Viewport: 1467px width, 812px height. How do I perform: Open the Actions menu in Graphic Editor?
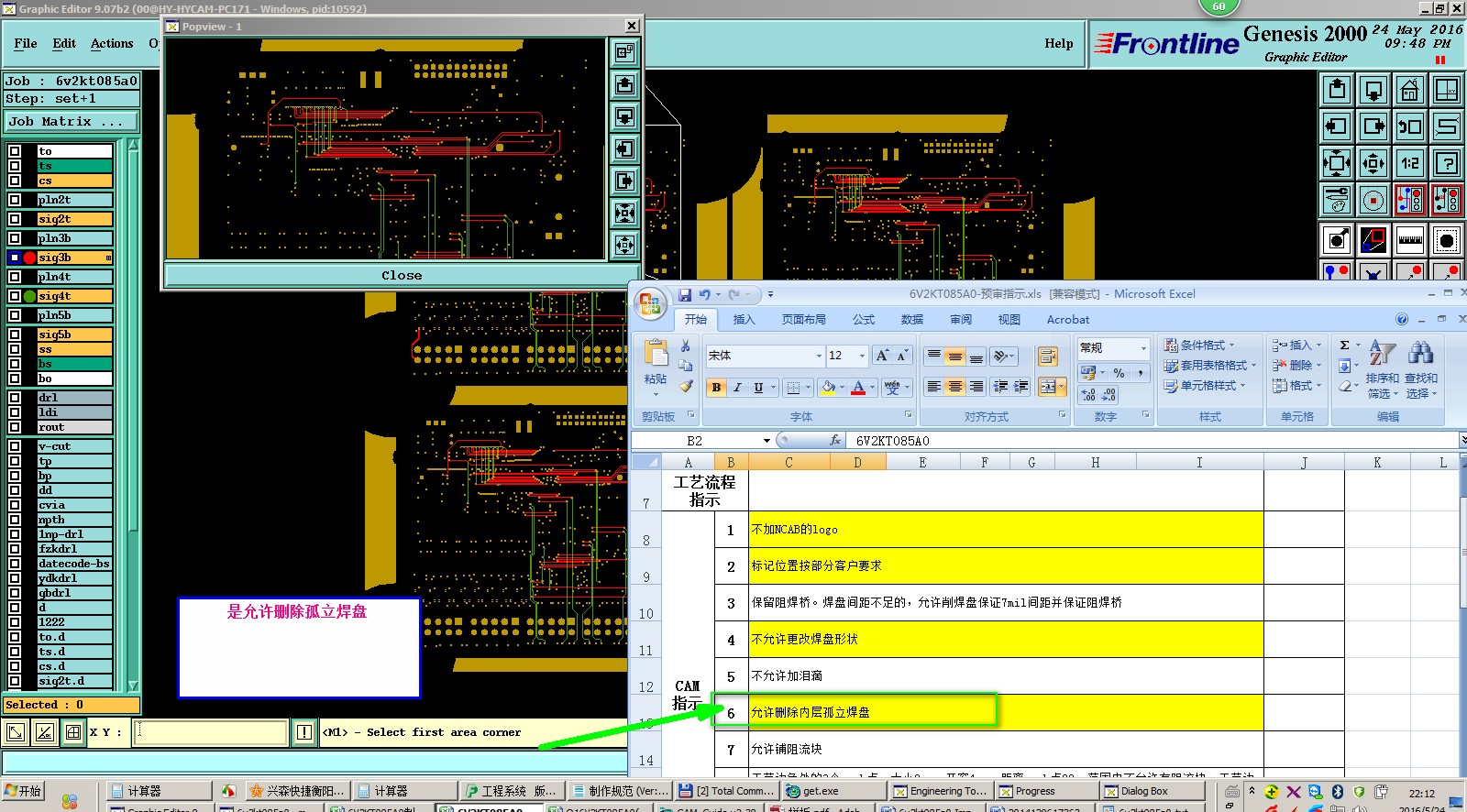[x=112, y=43]
